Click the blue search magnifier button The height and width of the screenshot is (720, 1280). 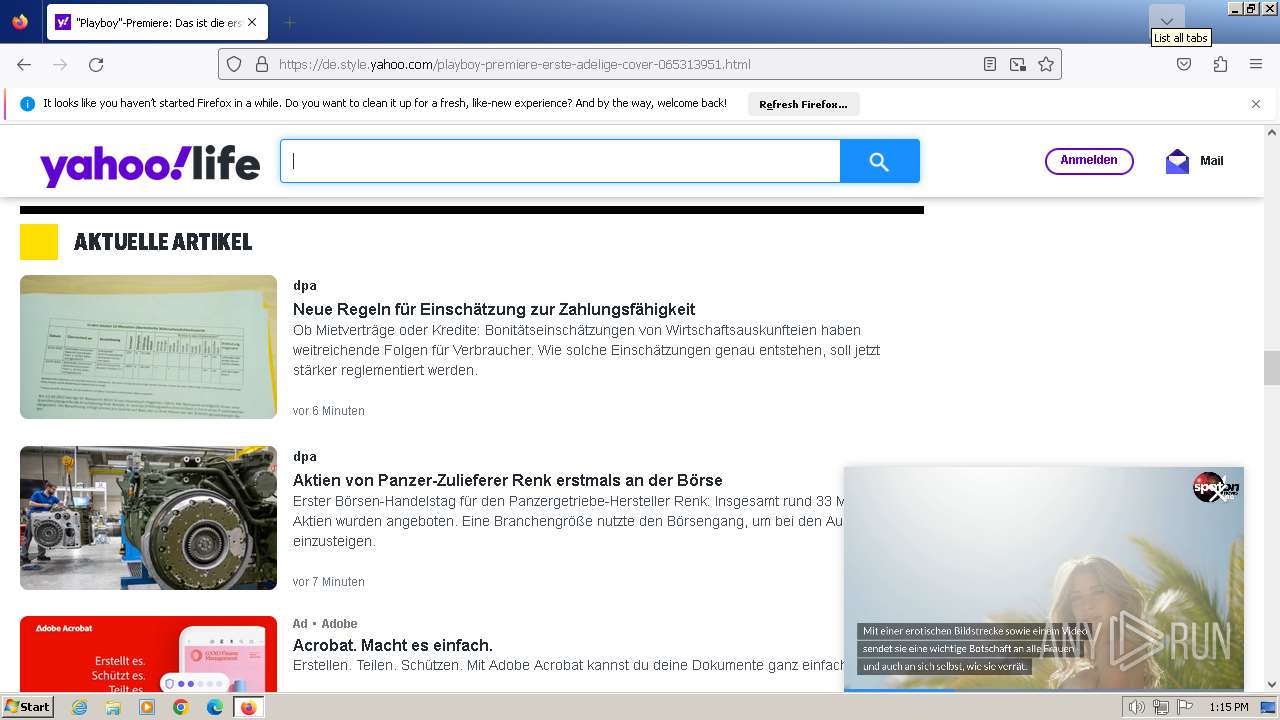pos(880,161)
